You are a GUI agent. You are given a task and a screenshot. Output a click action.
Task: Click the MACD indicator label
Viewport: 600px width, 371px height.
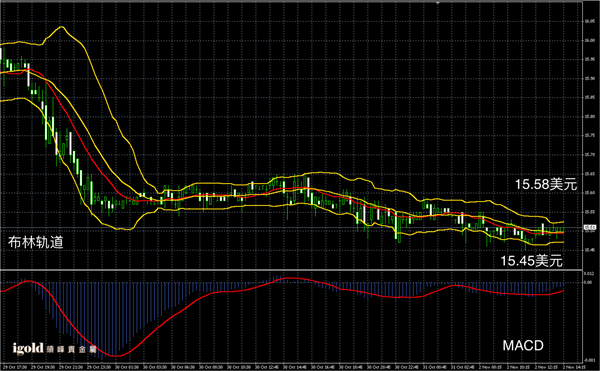point(523,346)
